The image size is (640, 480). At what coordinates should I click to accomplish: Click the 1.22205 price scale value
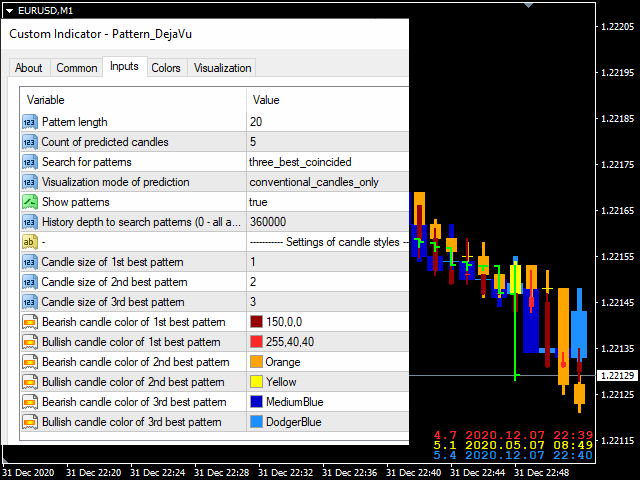click(x=618, y=27)
